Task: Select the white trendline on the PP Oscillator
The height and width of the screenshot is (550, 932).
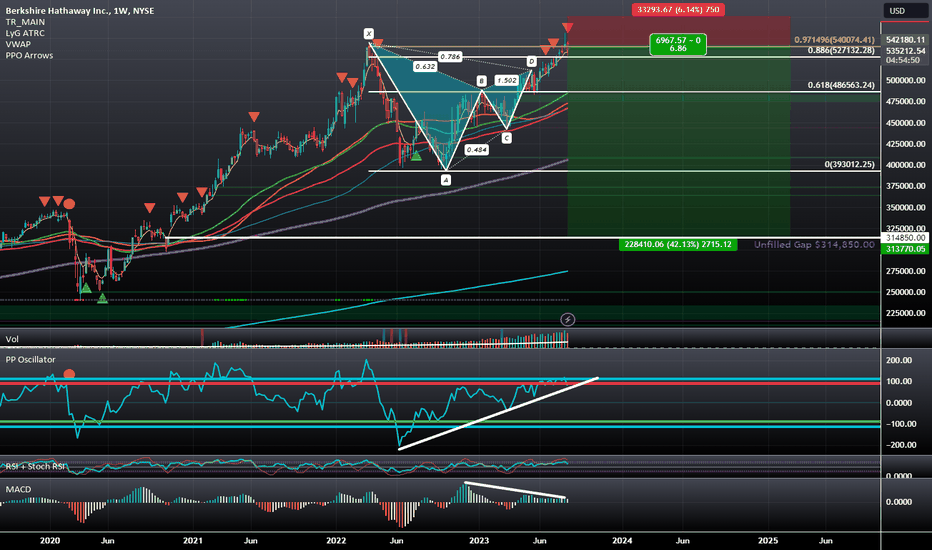Action: tap(498, 413)
